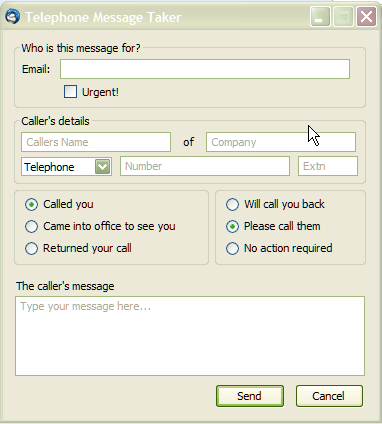Image resolution: width=382 pixels, height=424 pixels.
Task: Click the caller's message text area
Action: (190, 336)
